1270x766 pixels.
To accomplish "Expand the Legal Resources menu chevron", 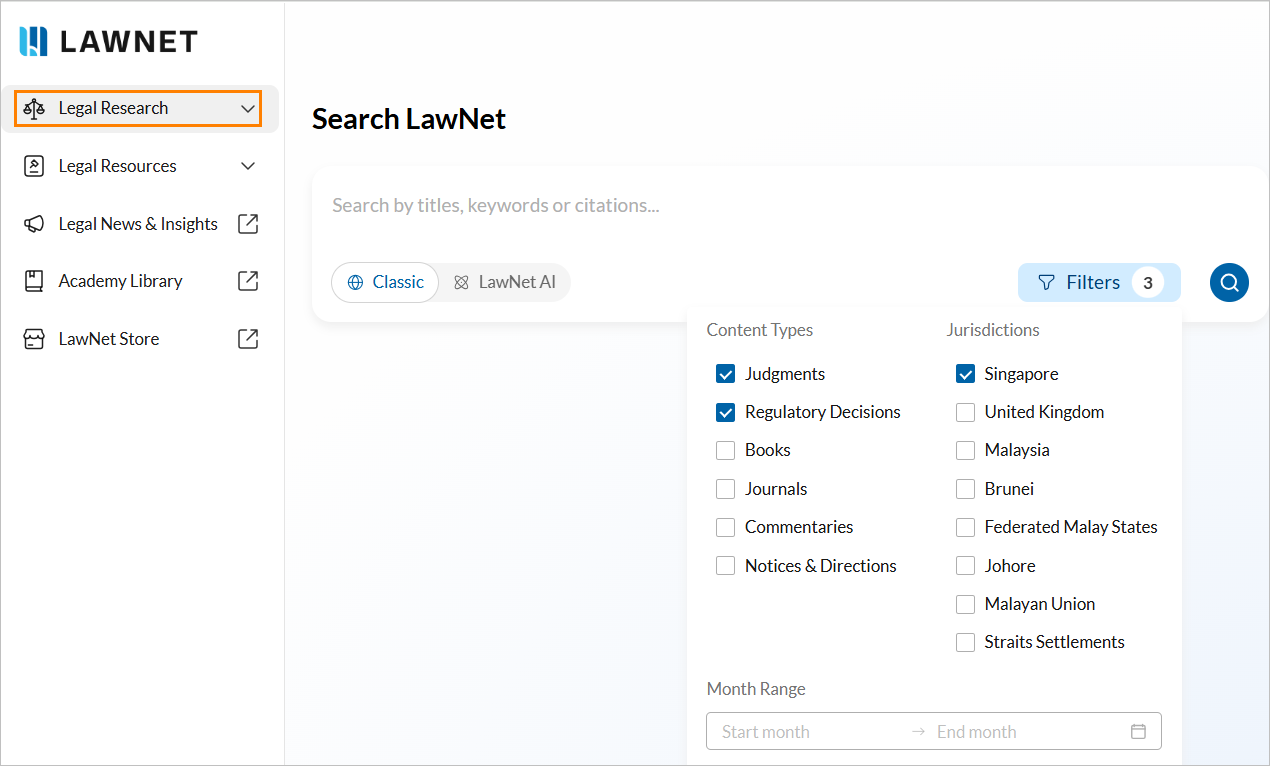I will point(248,166).
